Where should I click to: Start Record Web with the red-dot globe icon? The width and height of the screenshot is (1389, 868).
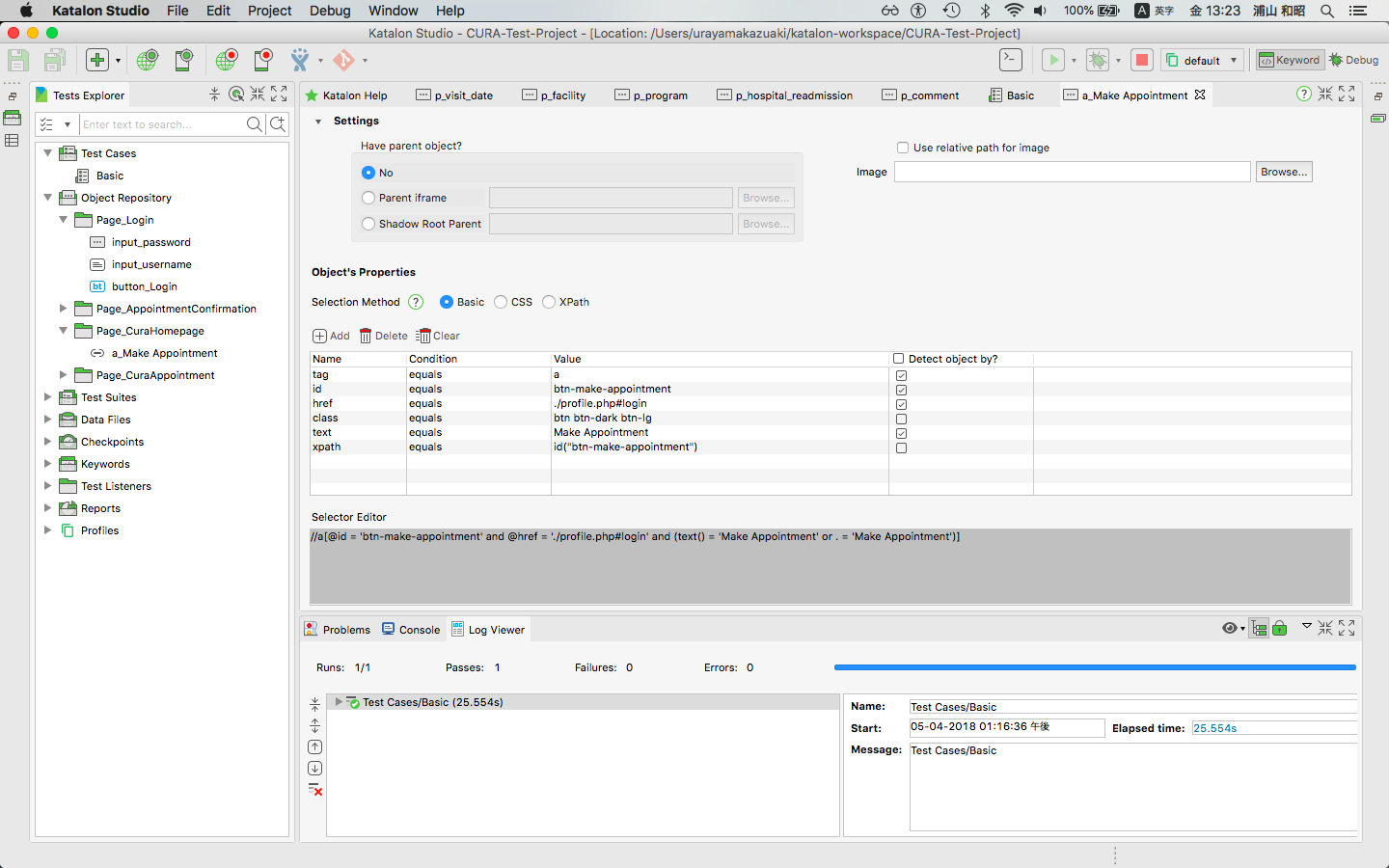pyautogui.click(x=226, y=60)
